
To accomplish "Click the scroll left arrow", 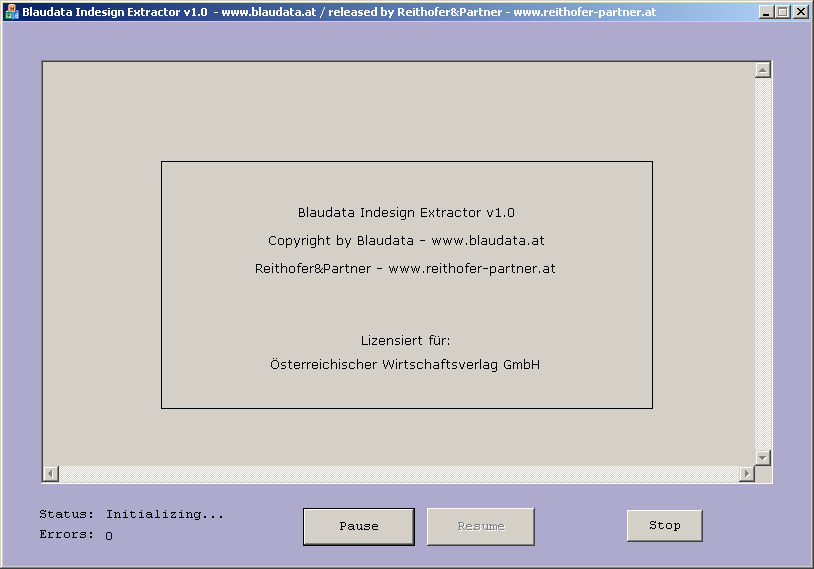I will [51, 473].
